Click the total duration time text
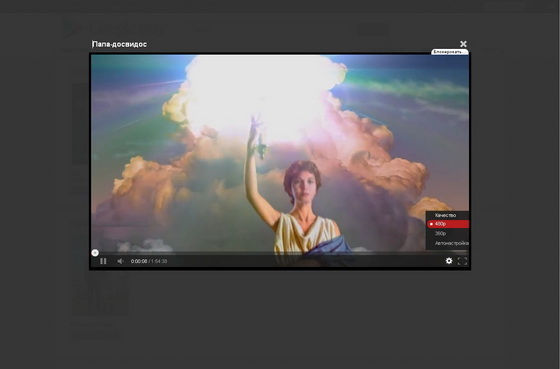 tap(159, 261)
